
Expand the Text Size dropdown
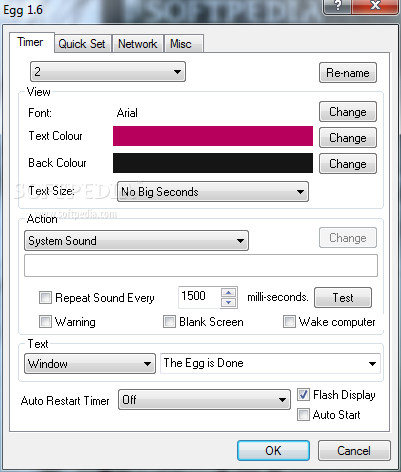click(x=213, y=192)
